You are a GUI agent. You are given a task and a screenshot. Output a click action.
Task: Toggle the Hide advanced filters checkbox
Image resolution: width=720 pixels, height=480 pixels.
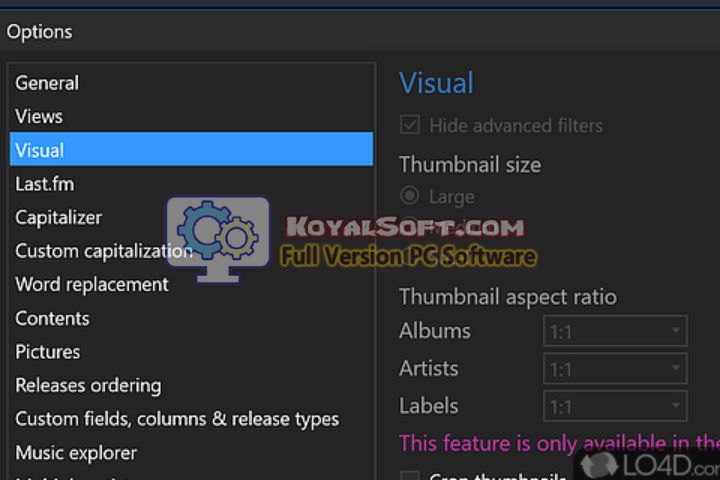[x=410, y=125]
